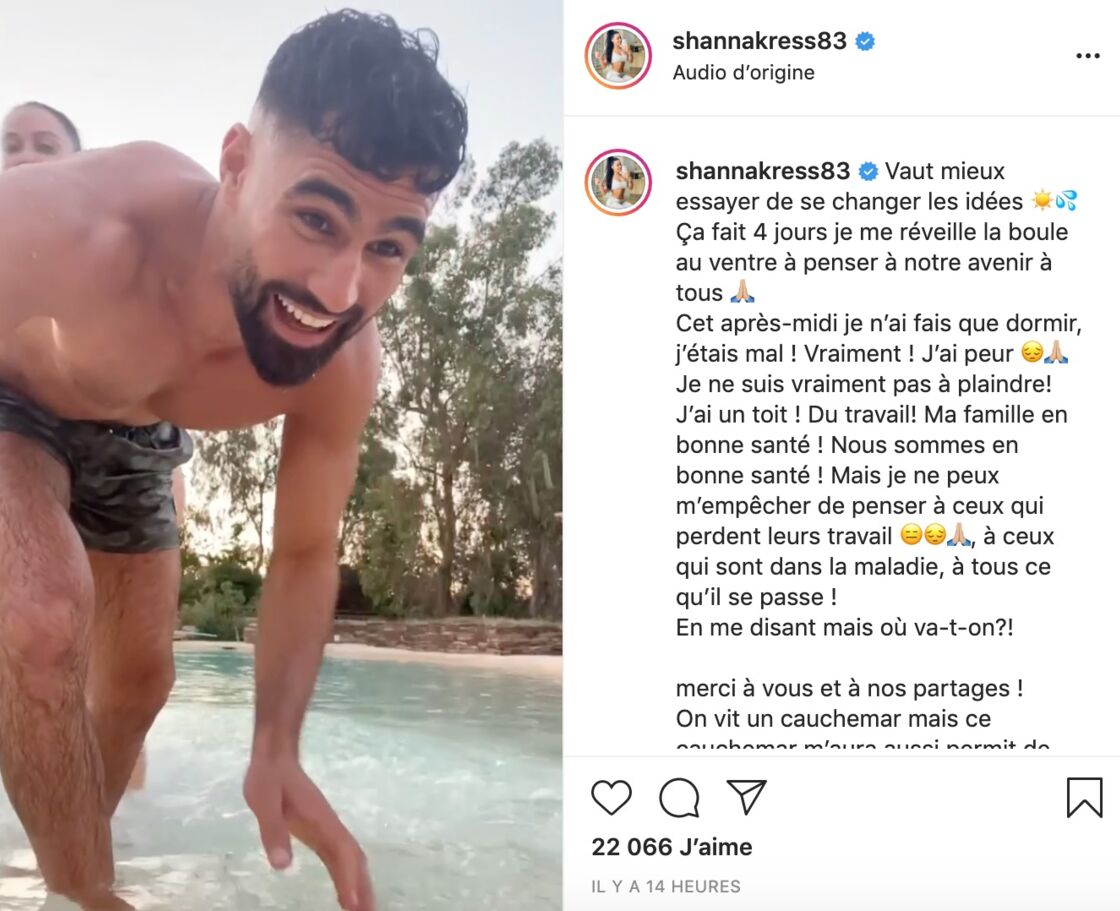Share the post via paper plane icon

click(746, 796)
